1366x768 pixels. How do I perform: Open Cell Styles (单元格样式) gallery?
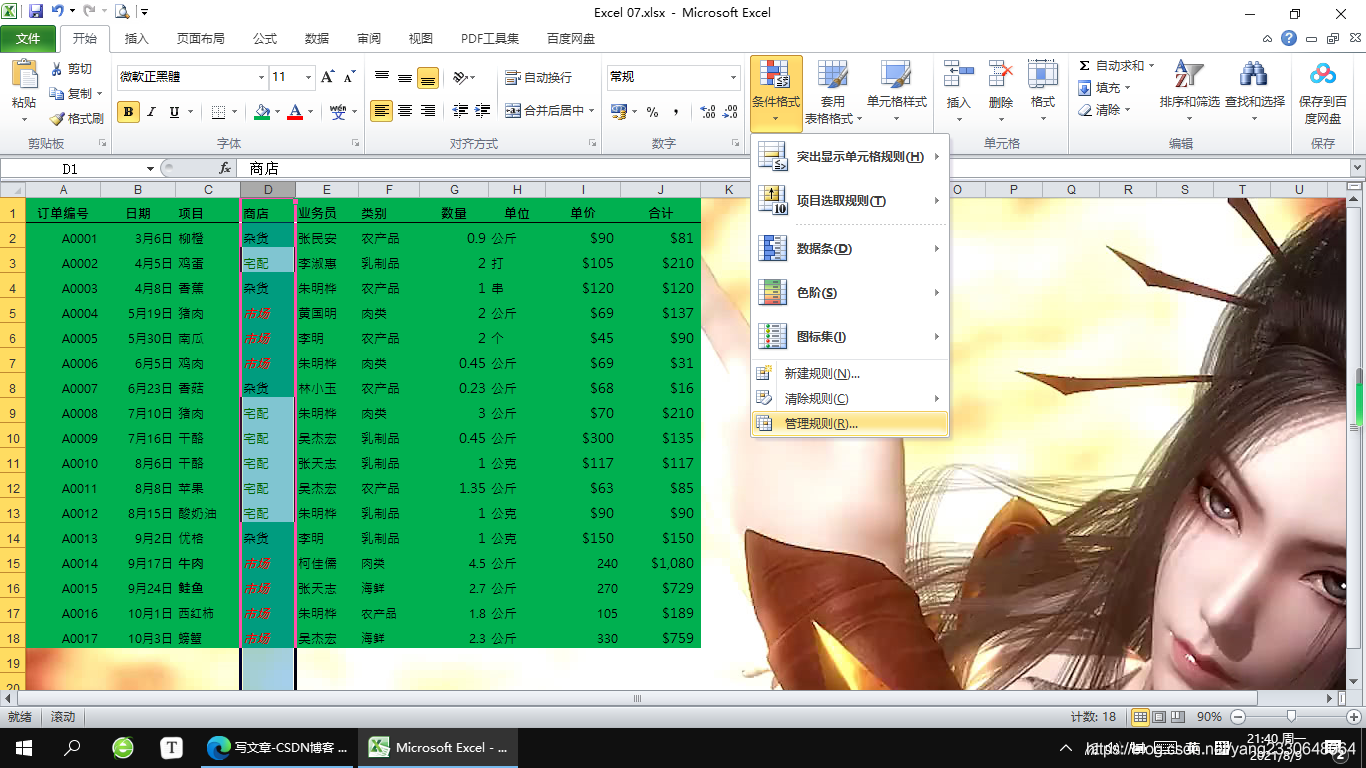(896, 93)
